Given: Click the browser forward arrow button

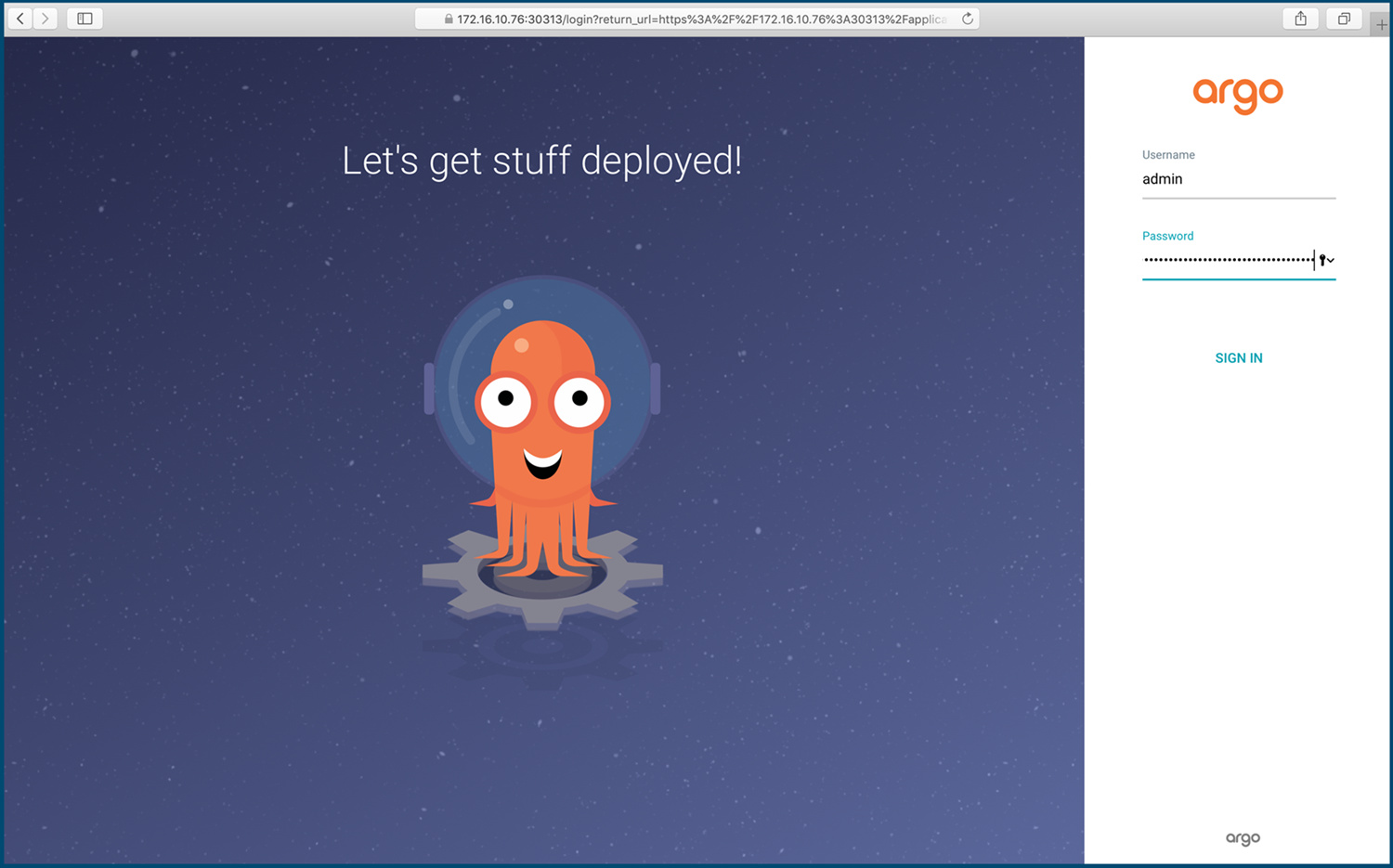Looking at the screenshot, I should (x=45, y=19).
